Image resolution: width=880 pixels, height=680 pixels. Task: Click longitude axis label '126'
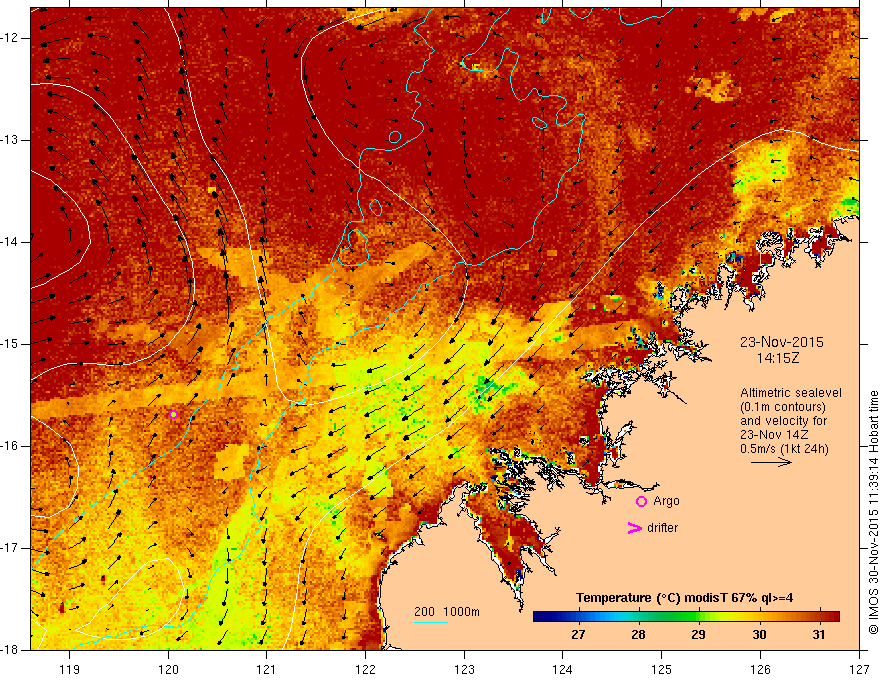760,670
